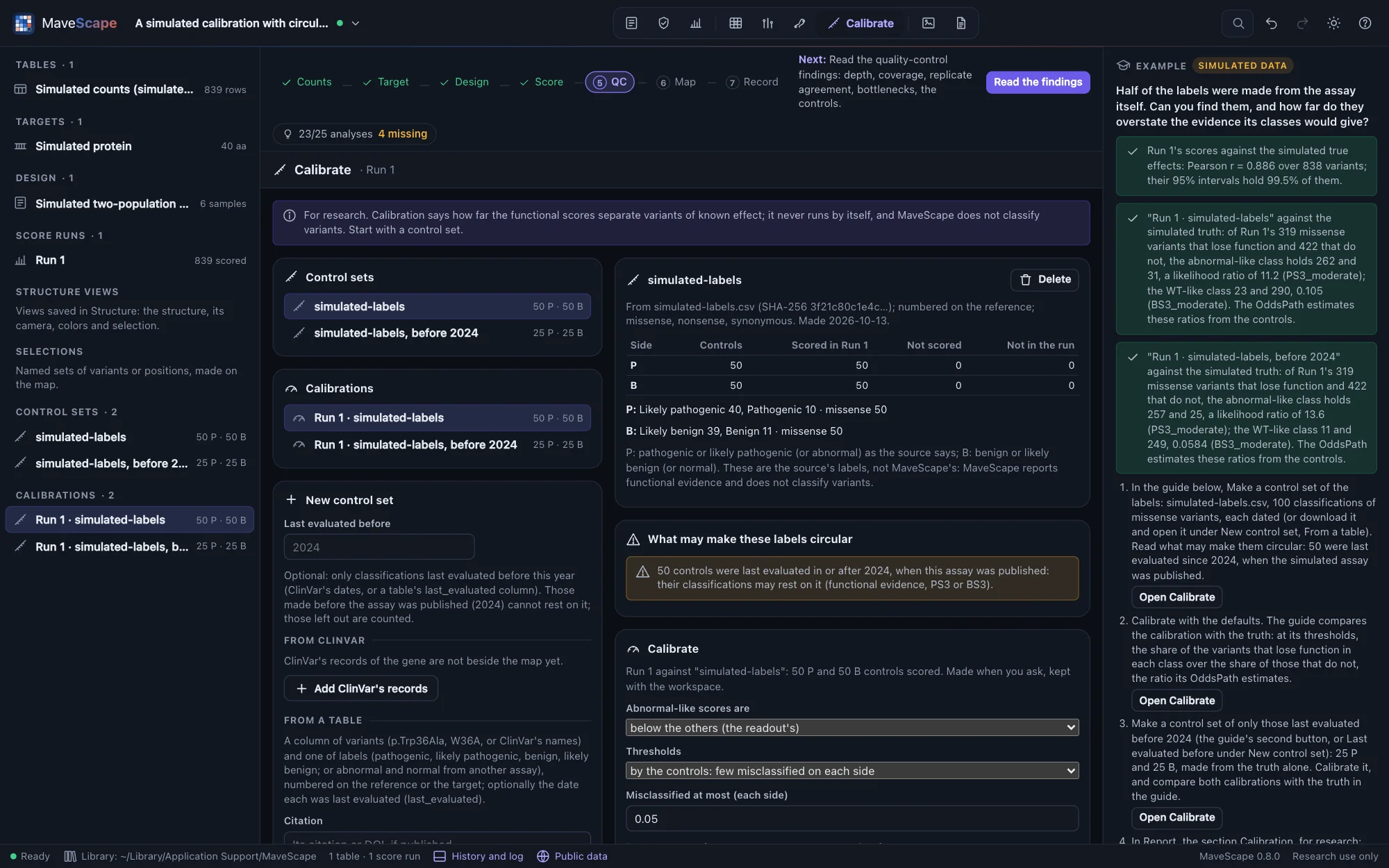Select the Calibrate toolbar tab

pyautogui.click(x=861, y=23)
